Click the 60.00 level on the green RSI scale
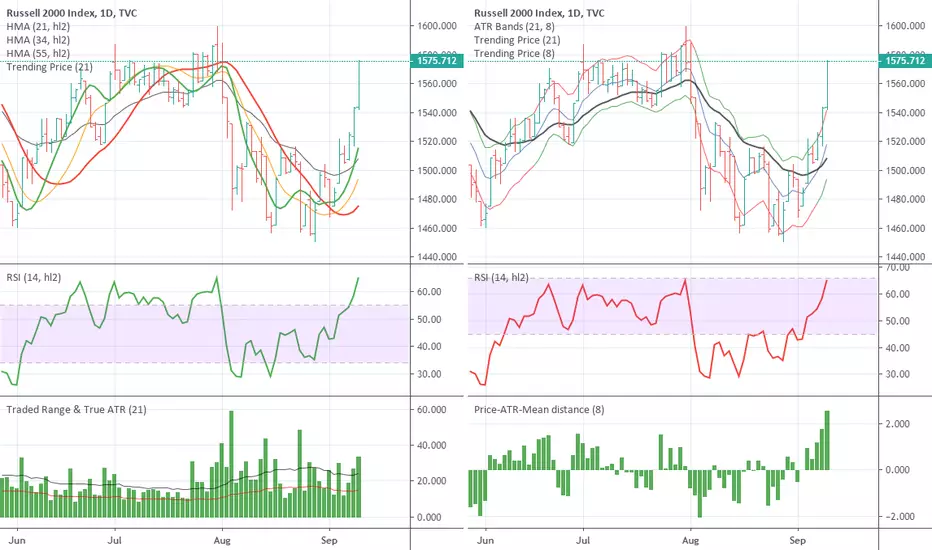The image size is (932, 550). point(429,291)
